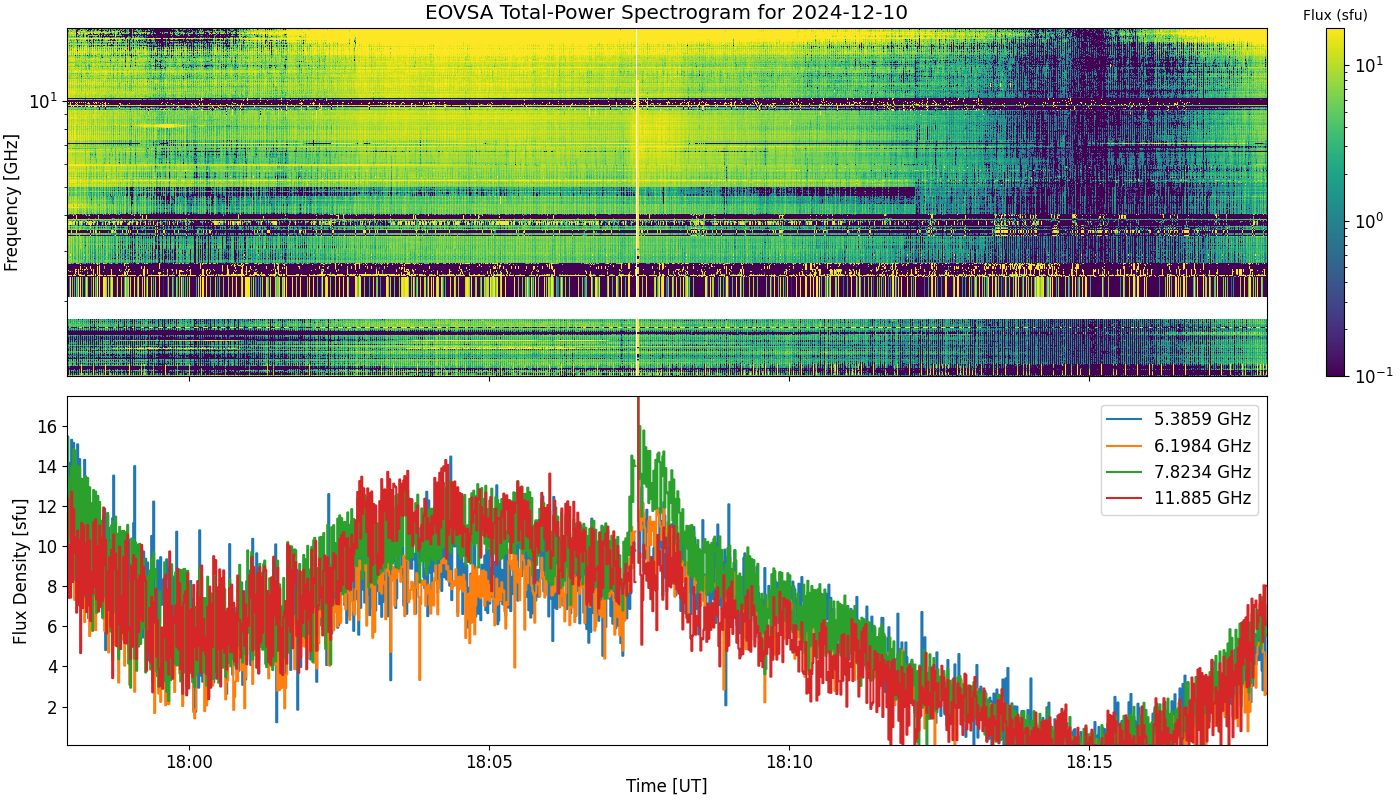
Task: Click the flux density tick label 4
Action: 54,666
